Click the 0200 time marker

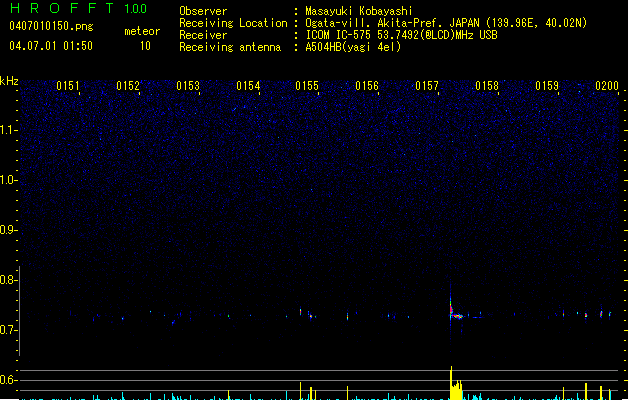[x=607, y=86]
